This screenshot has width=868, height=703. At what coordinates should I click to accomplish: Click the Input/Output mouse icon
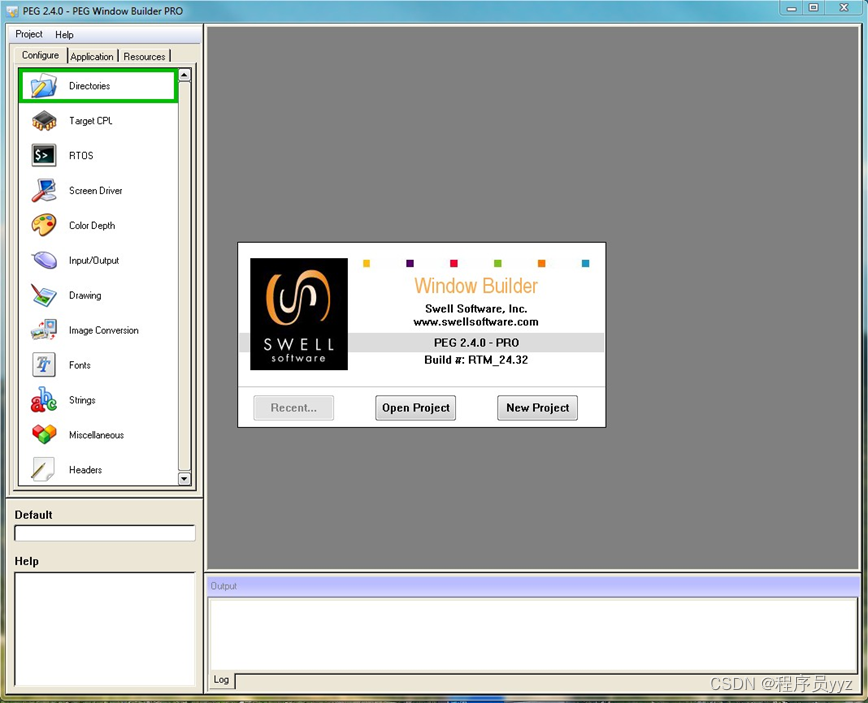[x=44, y=260]
